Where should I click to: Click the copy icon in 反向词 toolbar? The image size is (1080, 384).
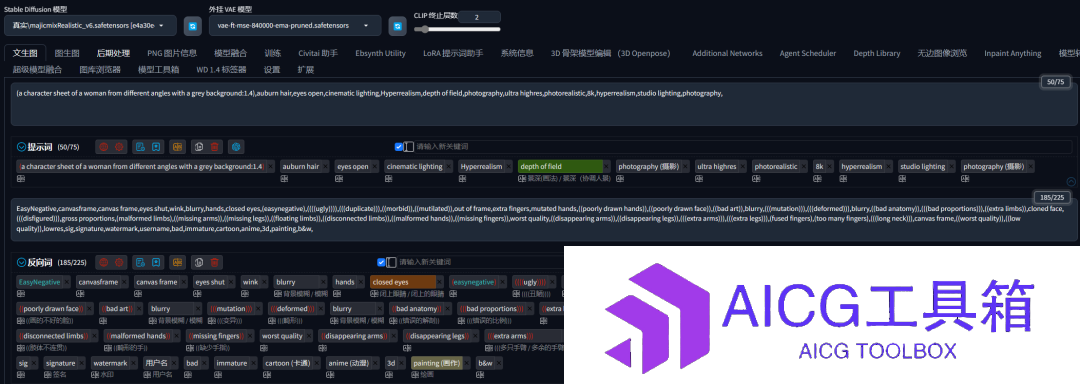coord(199,262)
